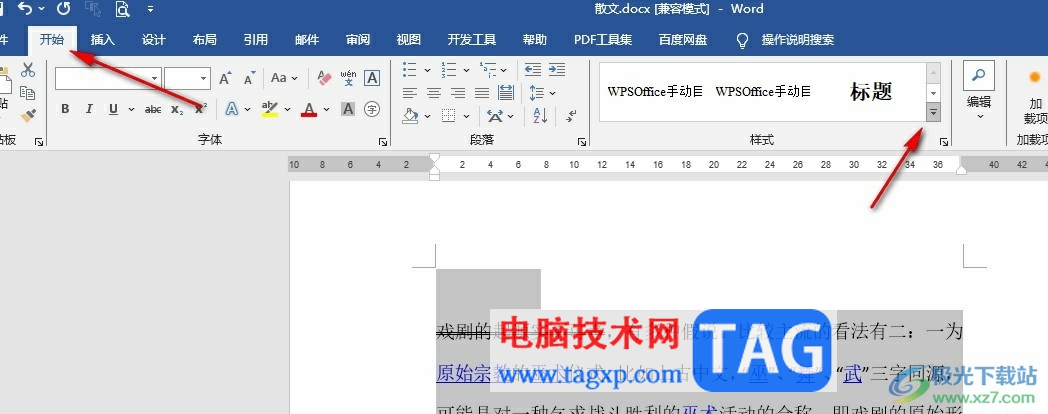Click the Undo arrow in title bar
The height and width of the screenshot is (414, 1048).
pyautogui.click(x=25, y=9)
